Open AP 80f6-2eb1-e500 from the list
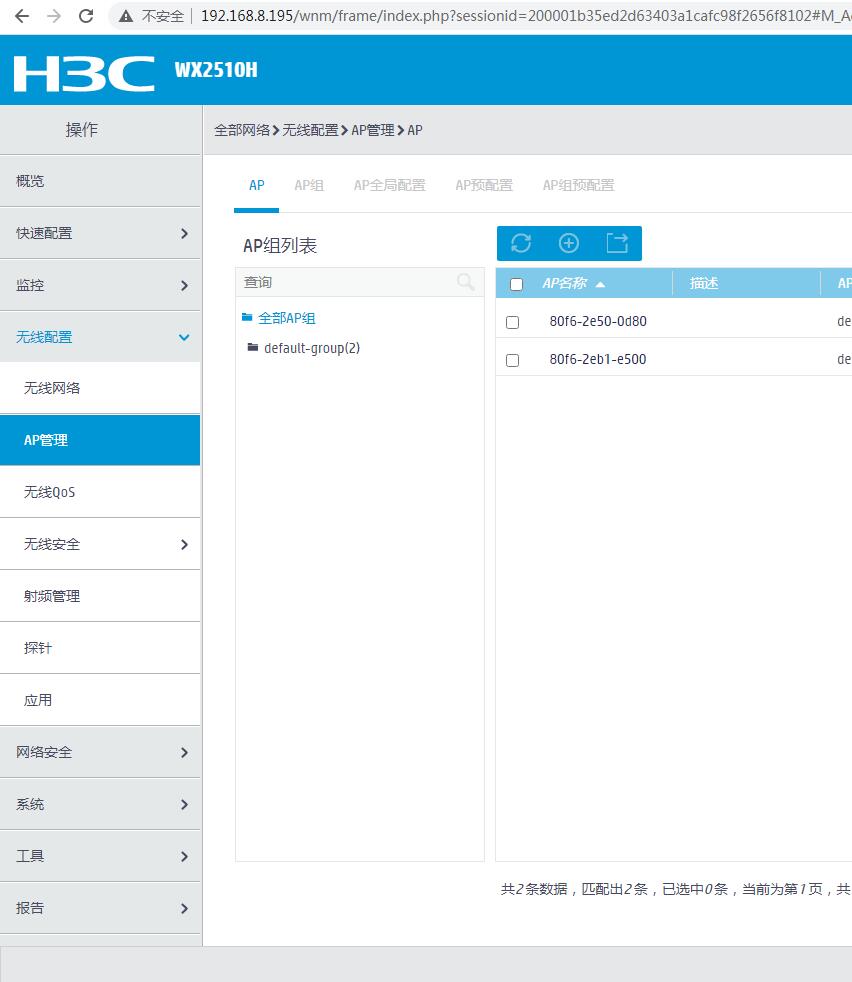Viewport: 852px width, 982px height. 598,359
